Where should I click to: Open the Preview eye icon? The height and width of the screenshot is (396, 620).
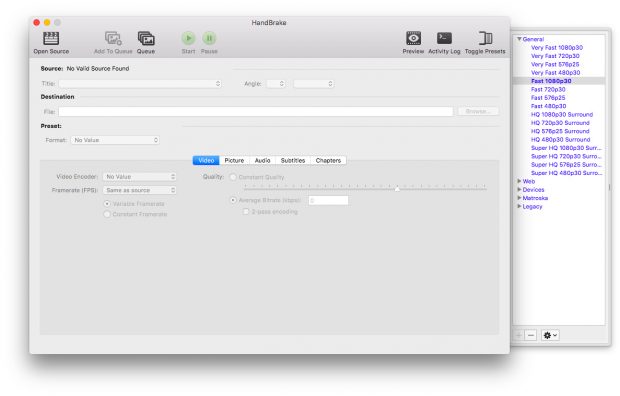pos(413,38)
